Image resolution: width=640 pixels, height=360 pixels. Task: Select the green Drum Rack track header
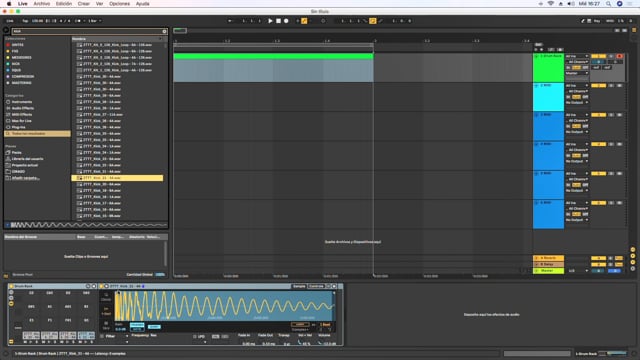tap(549, 67)
